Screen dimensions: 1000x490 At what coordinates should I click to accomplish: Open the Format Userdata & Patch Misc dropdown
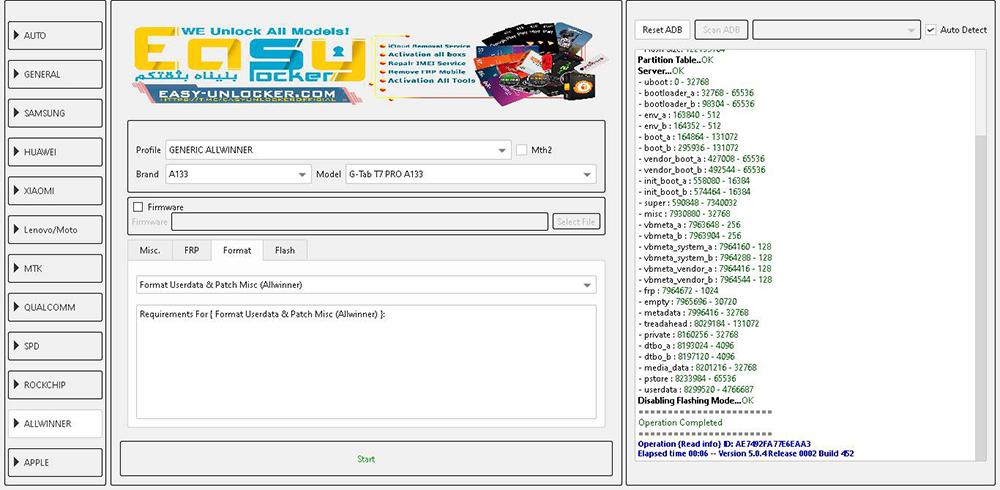tap(366, 285)
